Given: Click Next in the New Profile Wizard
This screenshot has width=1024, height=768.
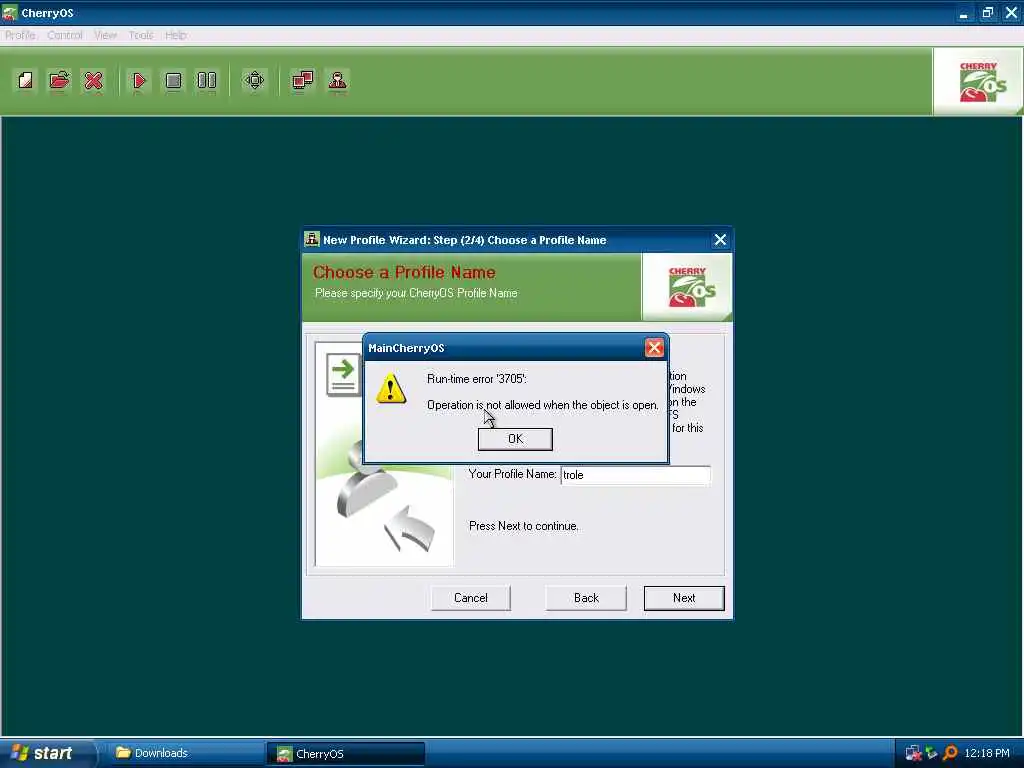Looking at the screenshot, I should [x=684, y=598].
